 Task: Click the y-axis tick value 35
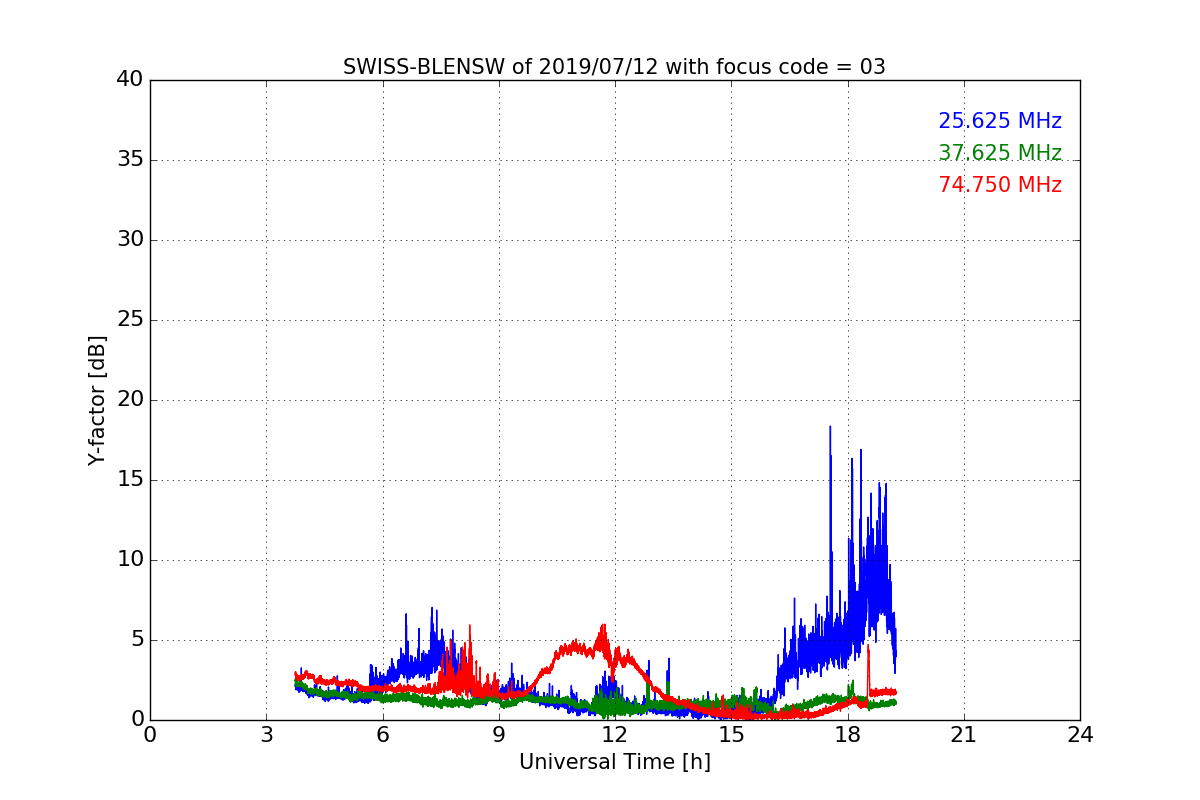pyautogui.click(x=130, y=160)
